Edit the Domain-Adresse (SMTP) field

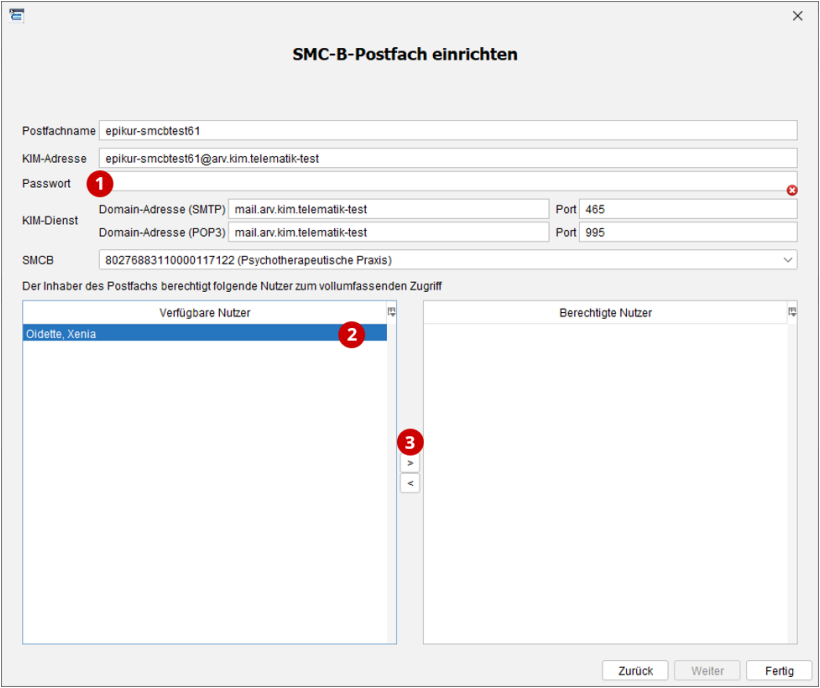389,209
